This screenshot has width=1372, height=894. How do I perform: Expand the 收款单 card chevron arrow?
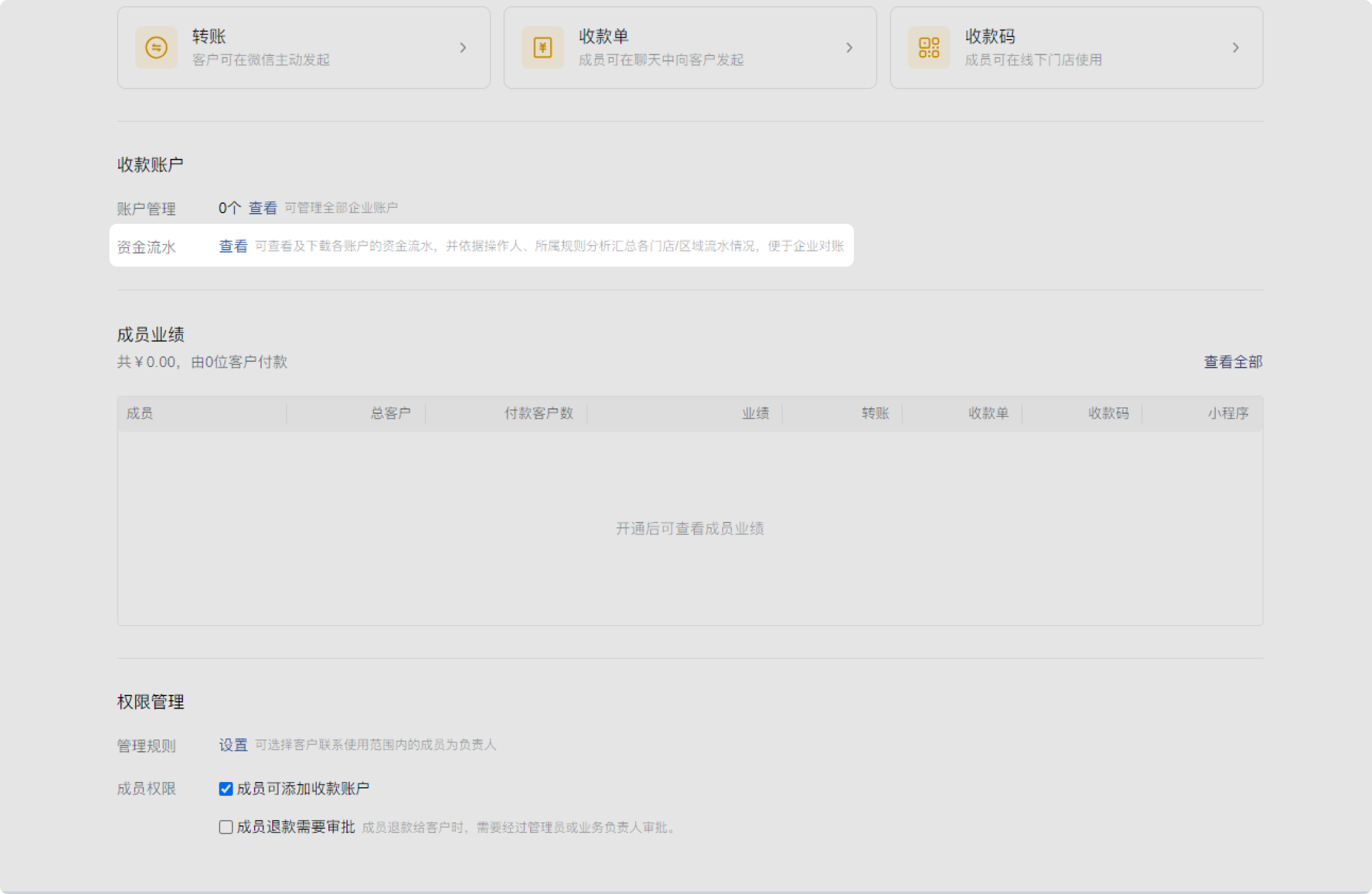(849, 48)
